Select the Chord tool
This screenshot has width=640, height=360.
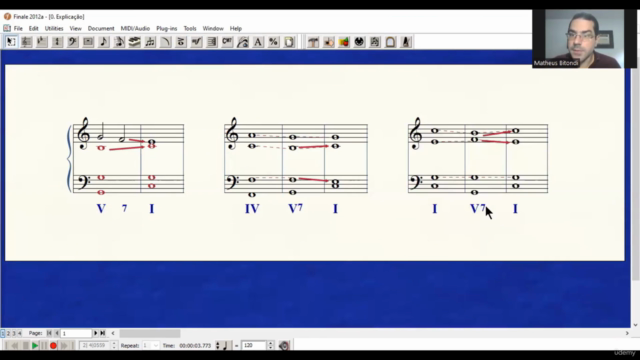click(x=227, y=42)
